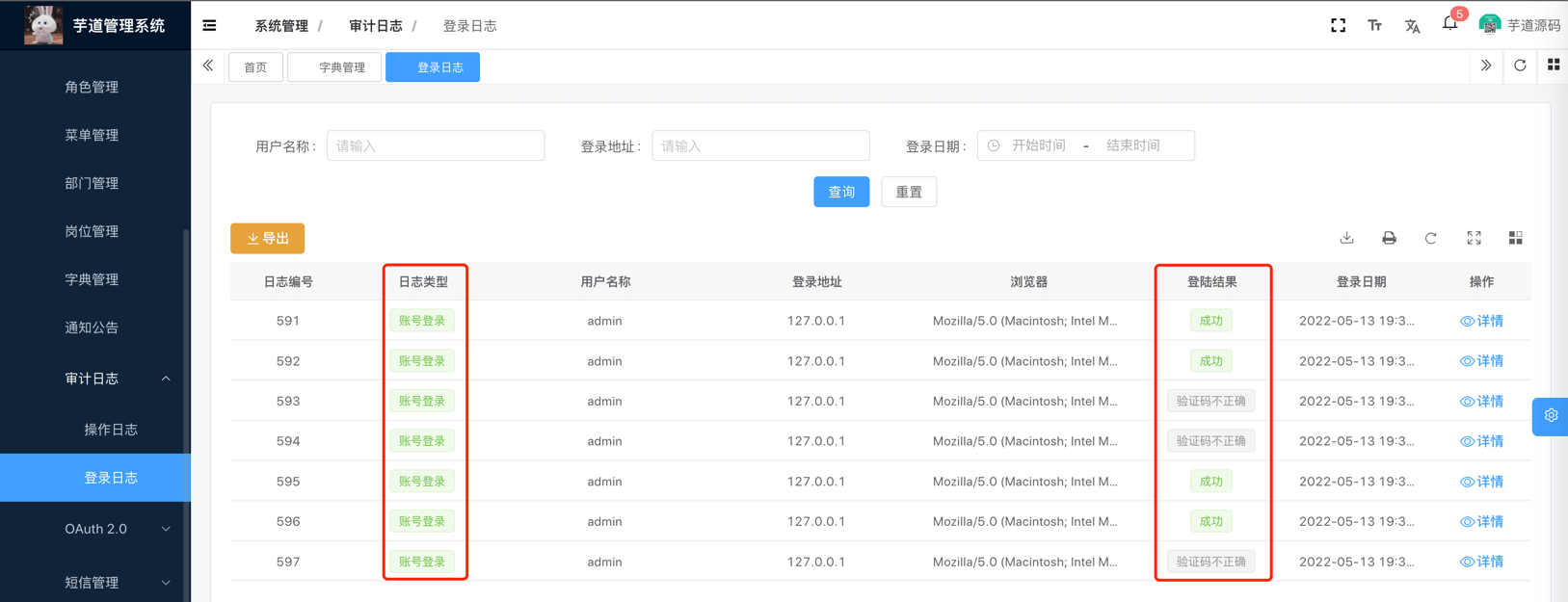This screenshot has height=602, width=1568.
Task: Enter fullscreen mode from the top bar
Action: pos(1338,26)
